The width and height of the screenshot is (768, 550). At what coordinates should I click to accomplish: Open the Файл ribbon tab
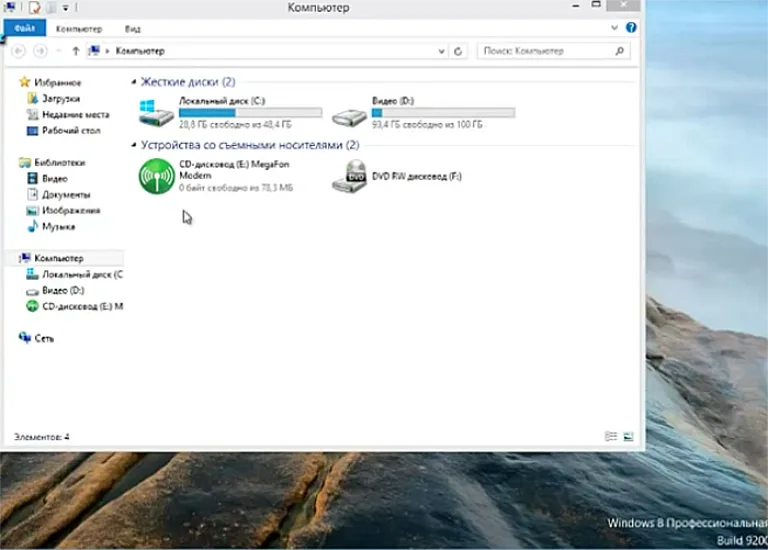(x=24, y=28)
